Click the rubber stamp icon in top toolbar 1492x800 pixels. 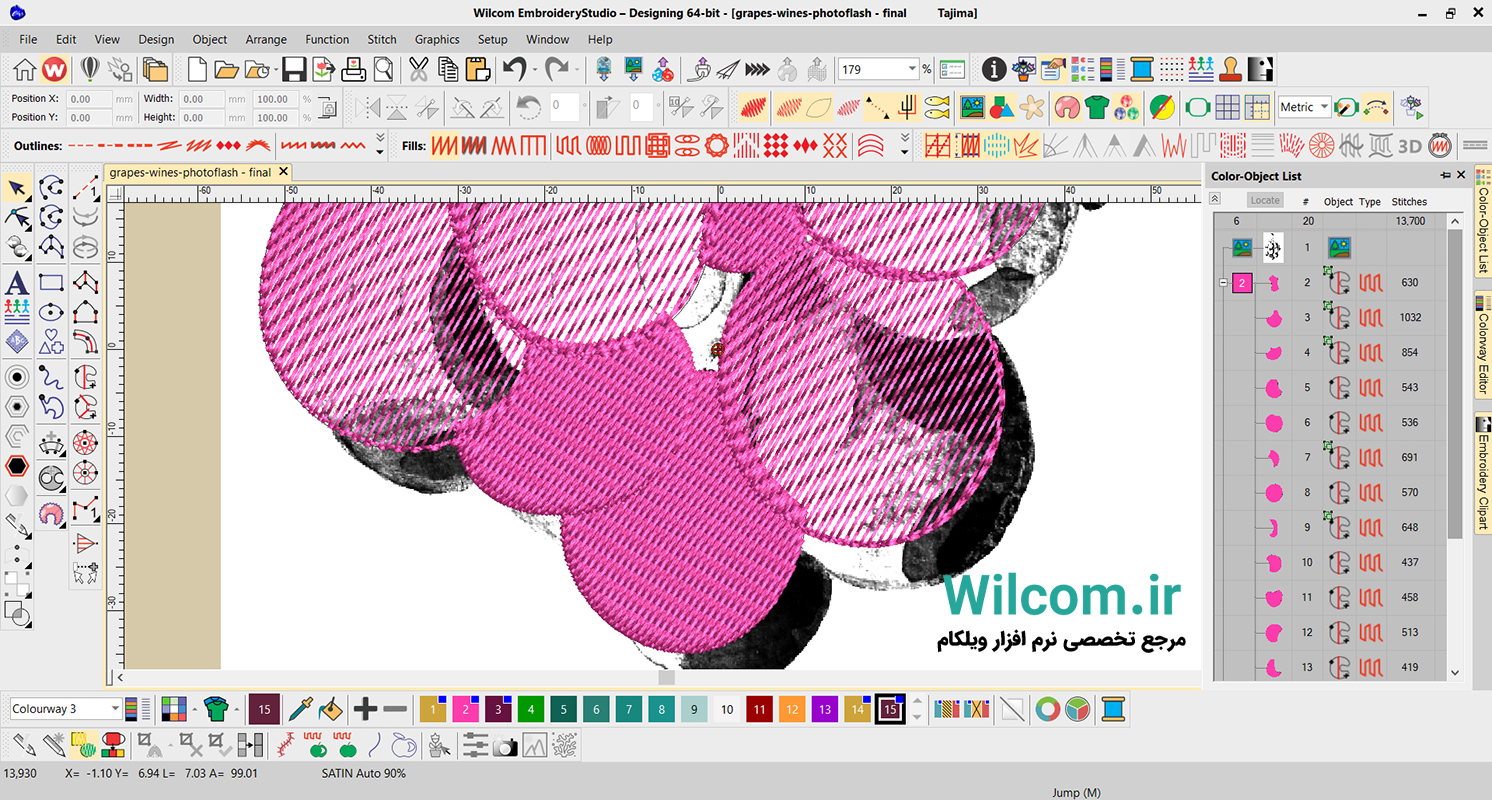1232,69
